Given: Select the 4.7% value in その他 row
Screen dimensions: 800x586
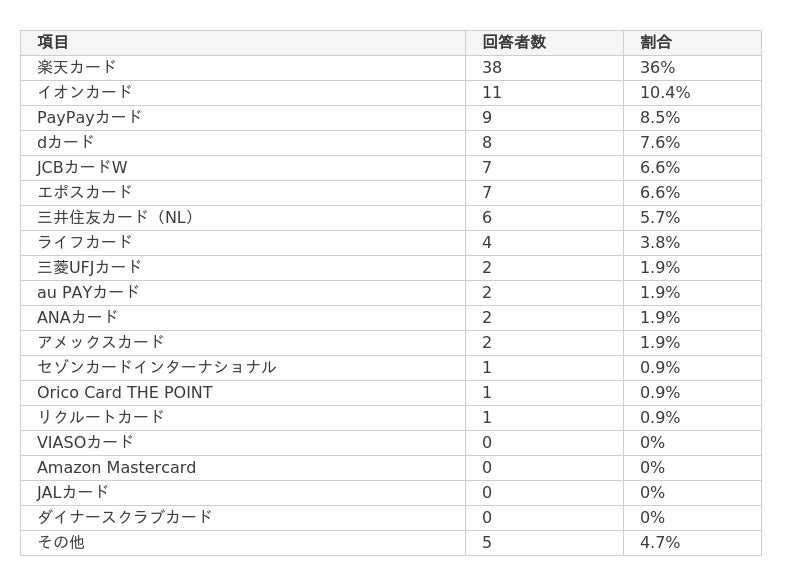Looking at the screenshot, I should [660, 542].
